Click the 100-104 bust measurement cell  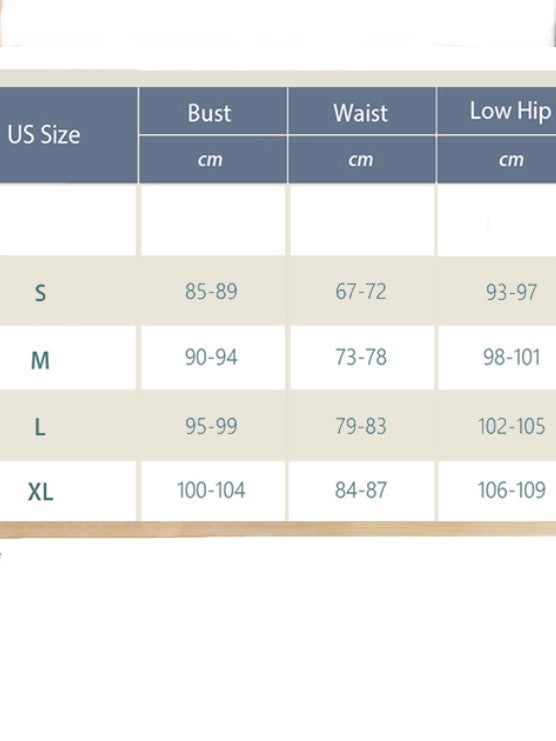(211, 490)
